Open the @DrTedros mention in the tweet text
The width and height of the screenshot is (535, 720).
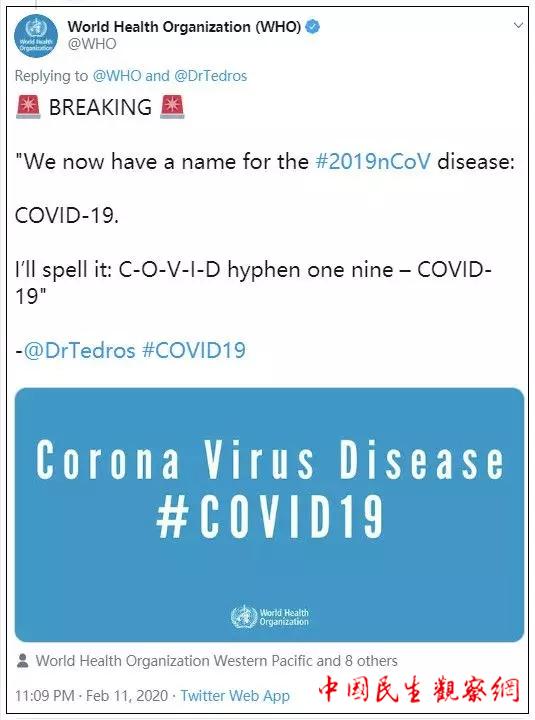pos(79,350)
